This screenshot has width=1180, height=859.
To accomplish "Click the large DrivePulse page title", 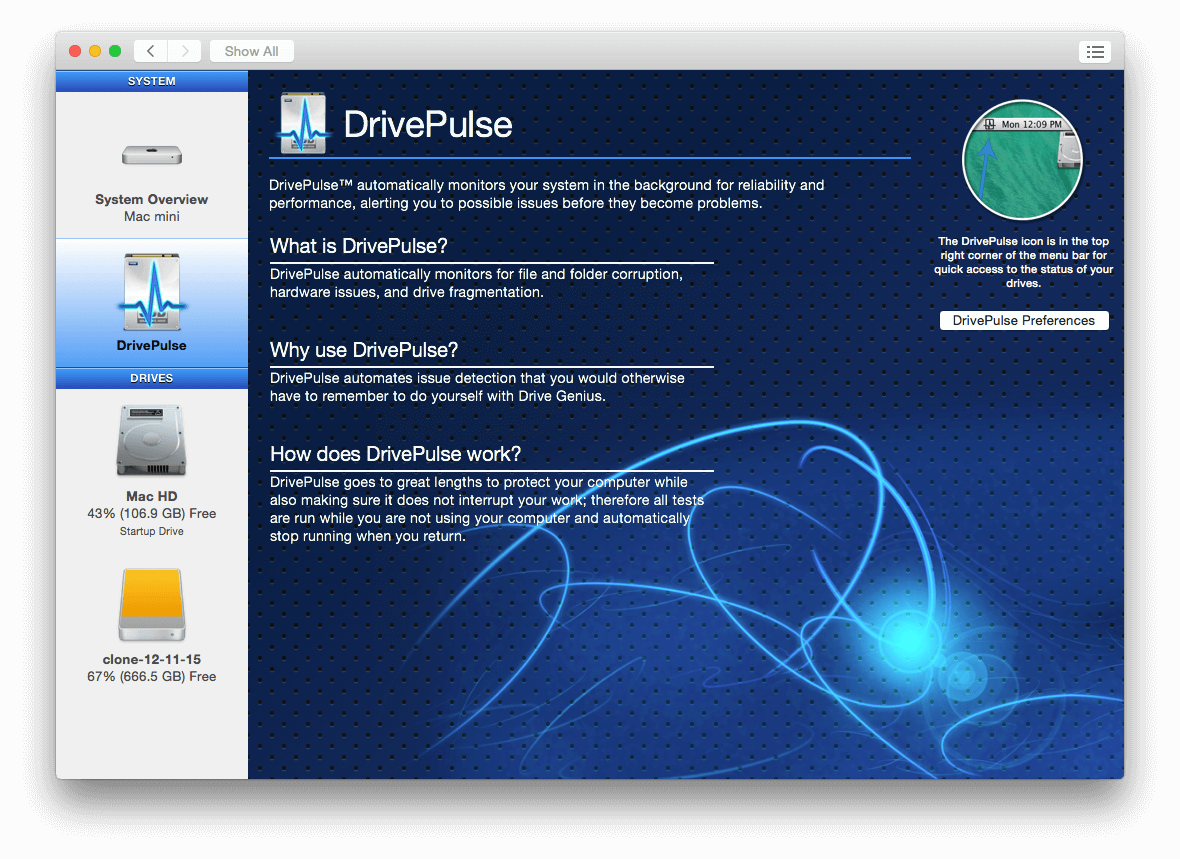I will pos(428,124).
